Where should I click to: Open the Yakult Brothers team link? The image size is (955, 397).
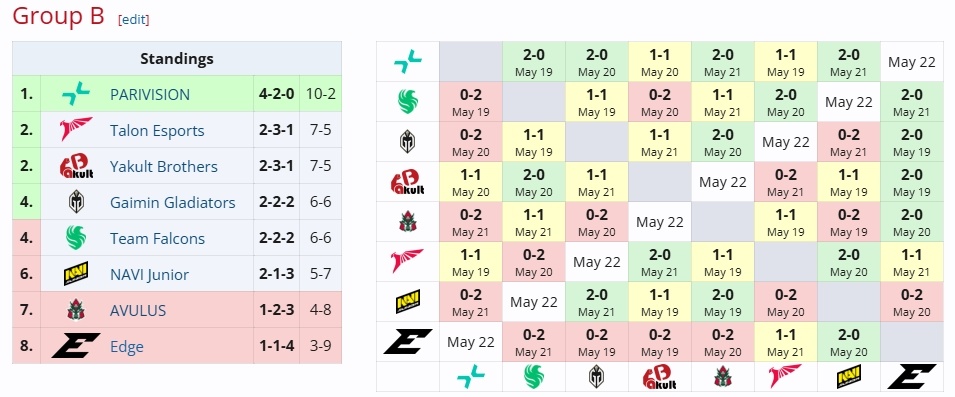coord(164,166)
